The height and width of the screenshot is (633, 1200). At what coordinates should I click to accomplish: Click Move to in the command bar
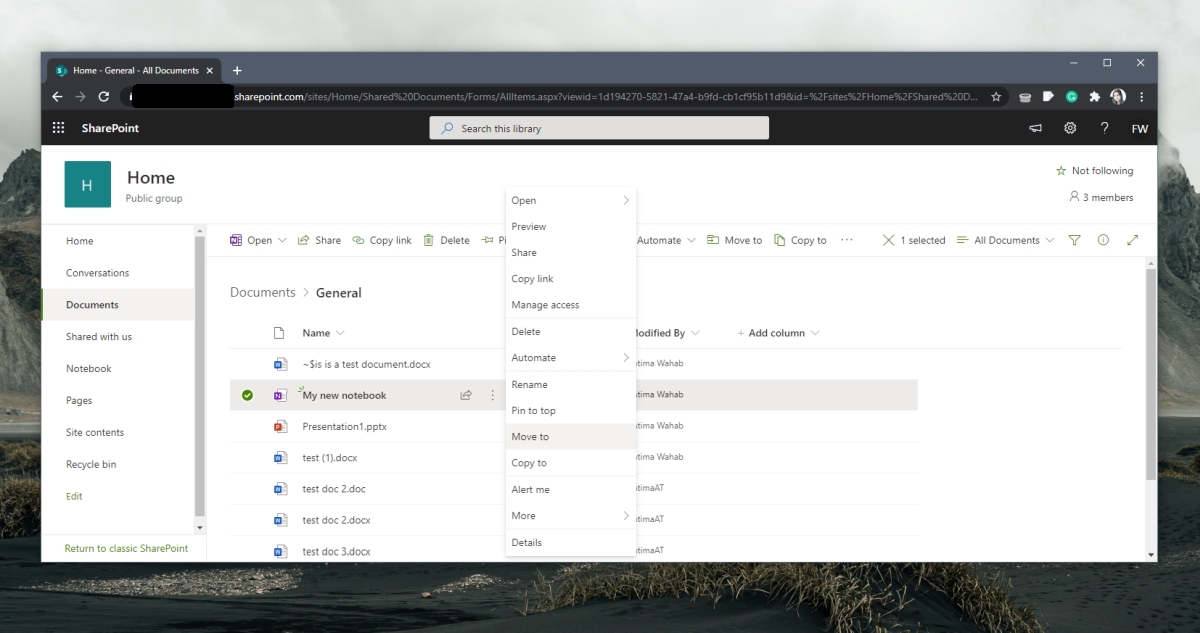pos(735,240)
